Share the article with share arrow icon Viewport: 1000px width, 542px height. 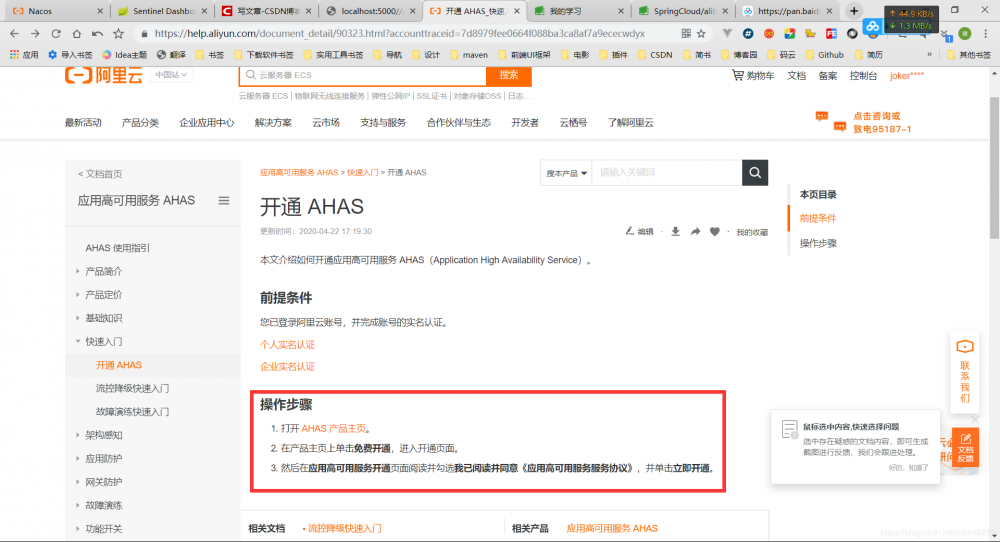pos(695,231)
